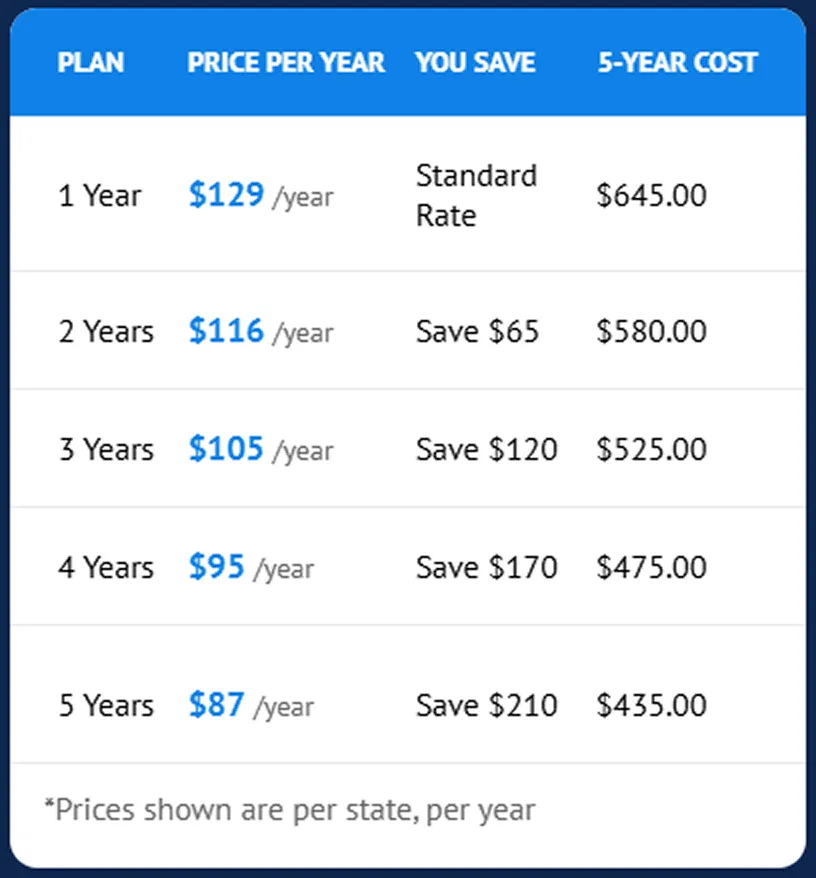Click the prices per state footnote
816x878 pixels.
click(290, 810)
